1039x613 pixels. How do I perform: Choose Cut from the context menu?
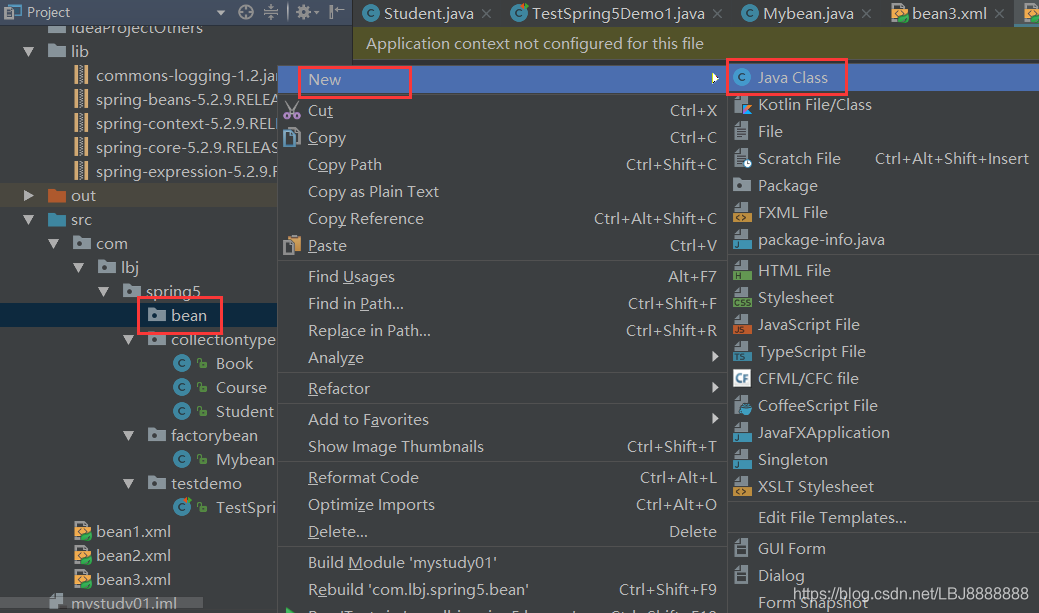(x=502, y=111)
